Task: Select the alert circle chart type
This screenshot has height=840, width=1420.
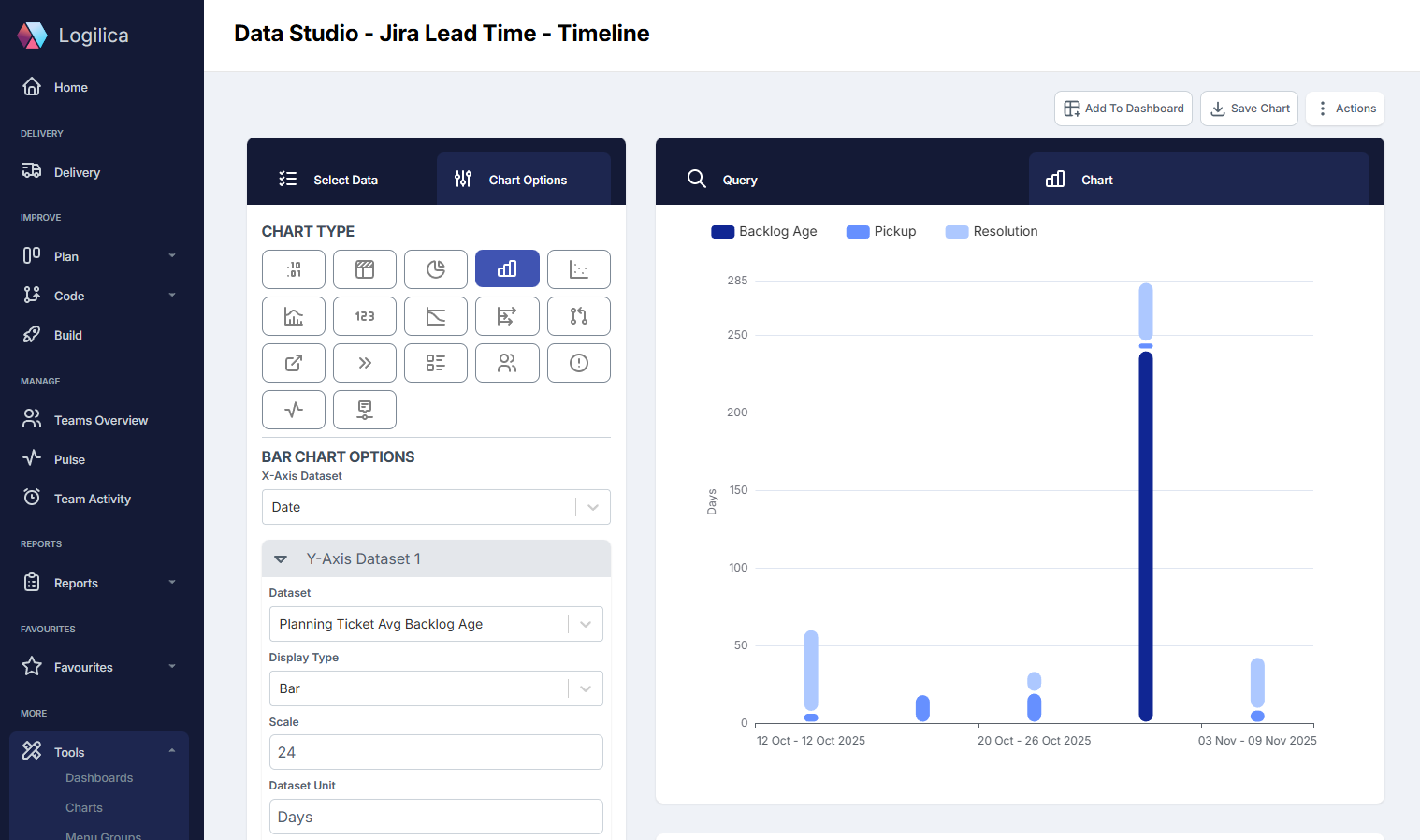Action: click(x=579, y=363)
